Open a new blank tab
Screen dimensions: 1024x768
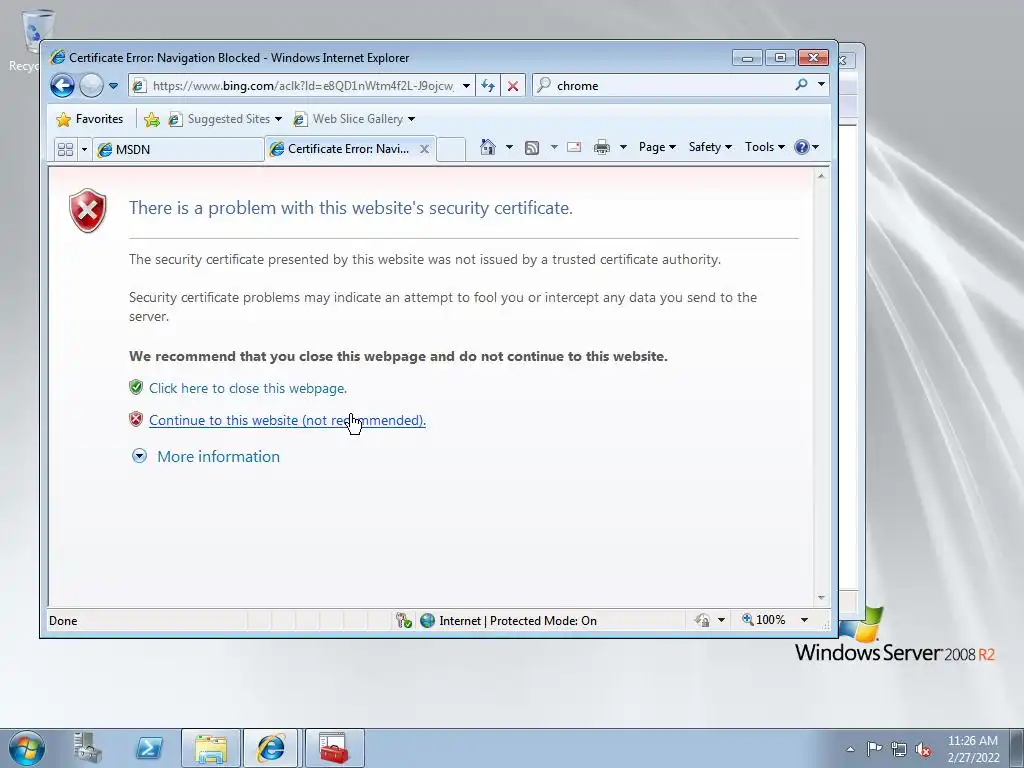pos(451,150)
